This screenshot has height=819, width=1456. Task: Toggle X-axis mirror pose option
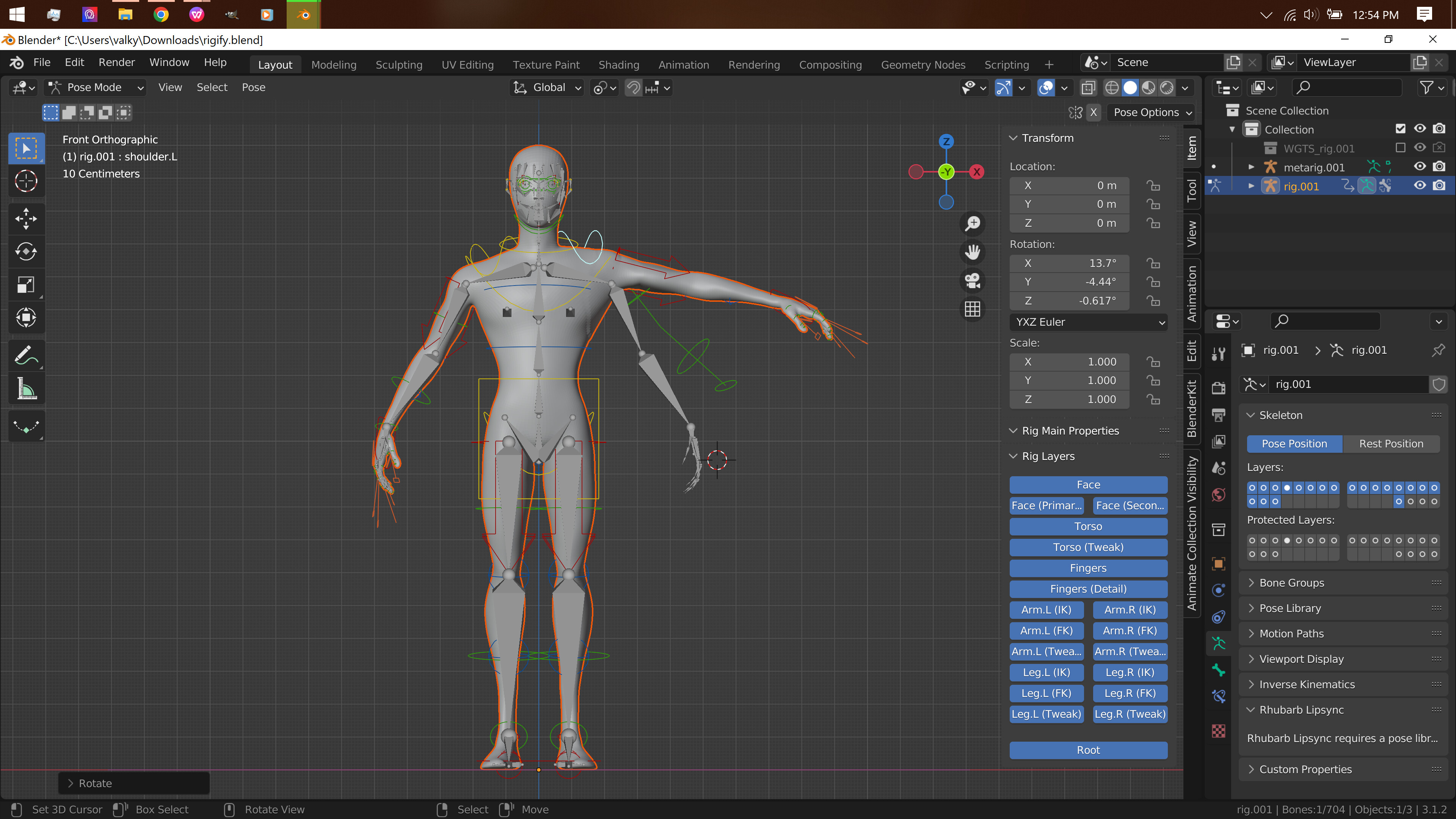[1094, 113]
